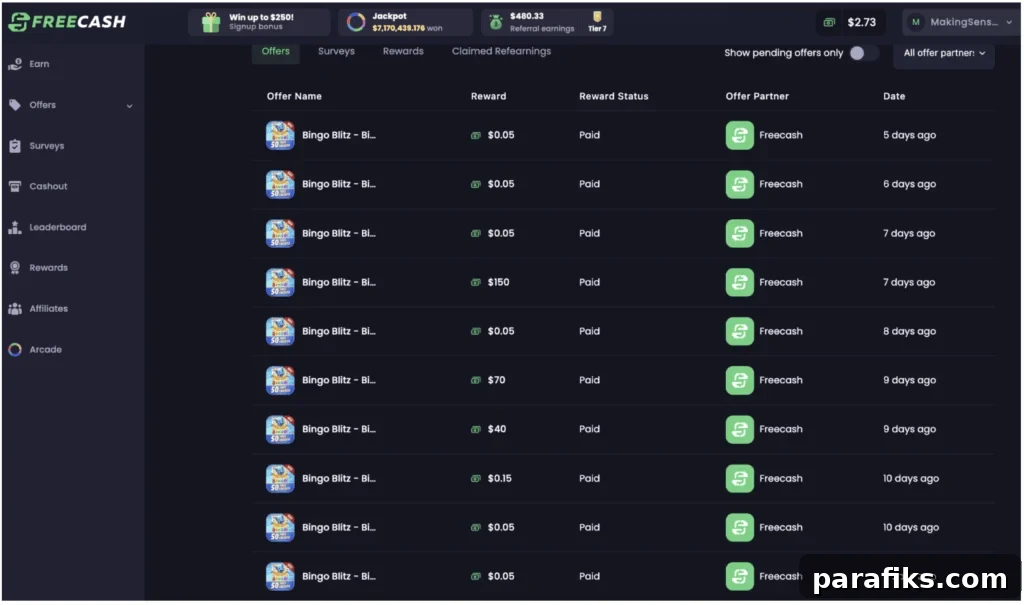The width and height of the screenshot is (1024, 605).
Task: Open the MakingSens account dropdown arrow
Action: (x=1009, y=22)
